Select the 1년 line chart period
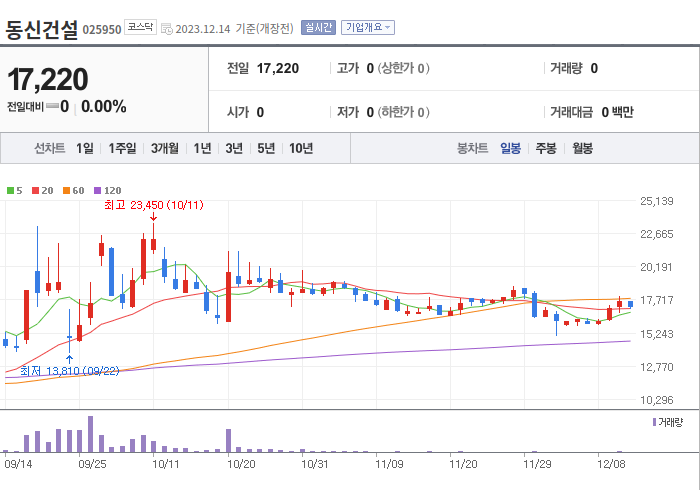This screenshot has width=700, height=490. click(202, 148)
